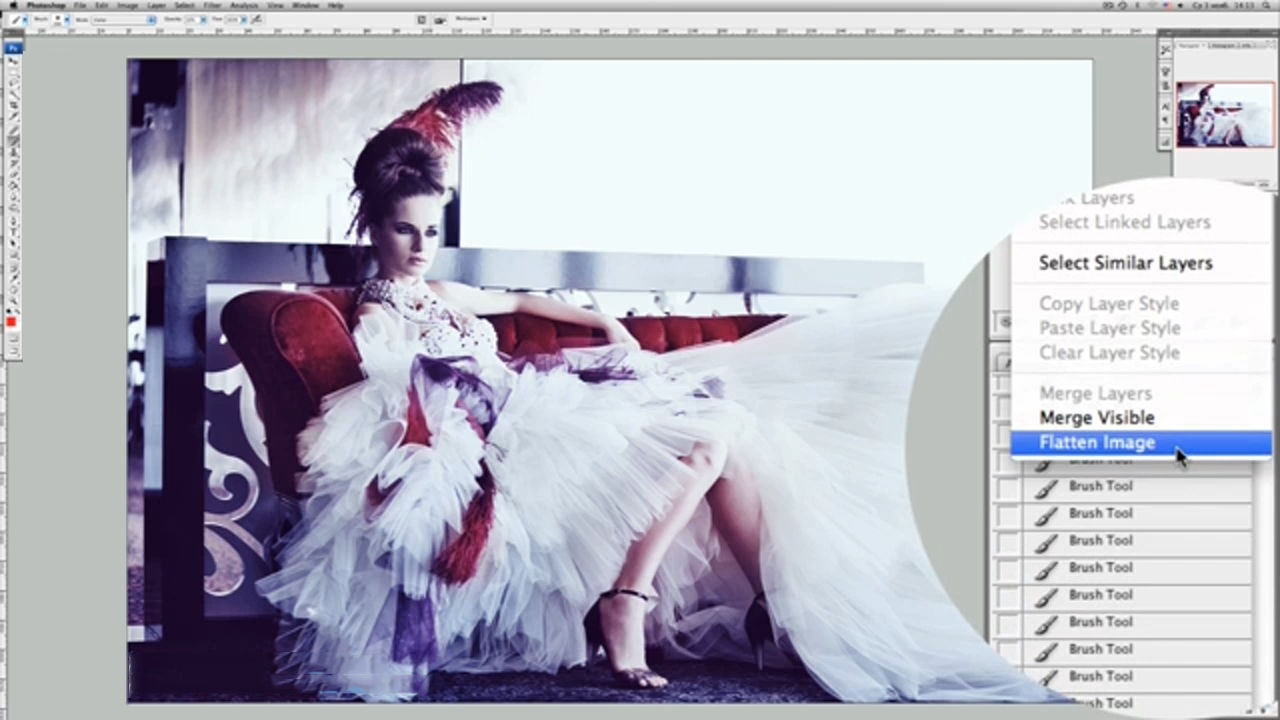Switch to the Navigator tab
Viewport: 1280px width, 720px height.
(x=1188, y=45)
